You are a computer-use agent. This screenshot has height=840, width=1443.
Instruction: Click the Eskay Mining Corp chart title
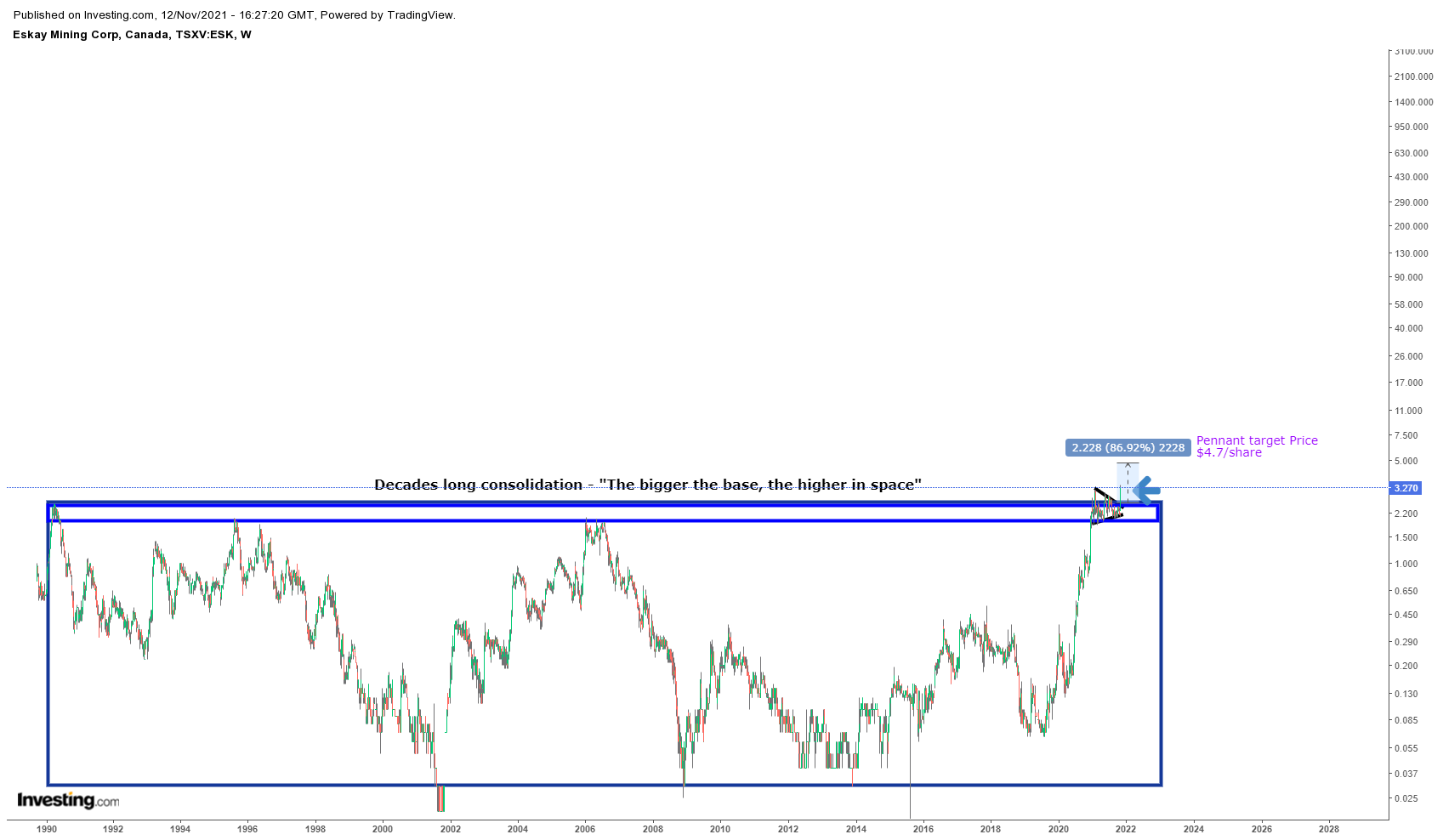point(132,35)
